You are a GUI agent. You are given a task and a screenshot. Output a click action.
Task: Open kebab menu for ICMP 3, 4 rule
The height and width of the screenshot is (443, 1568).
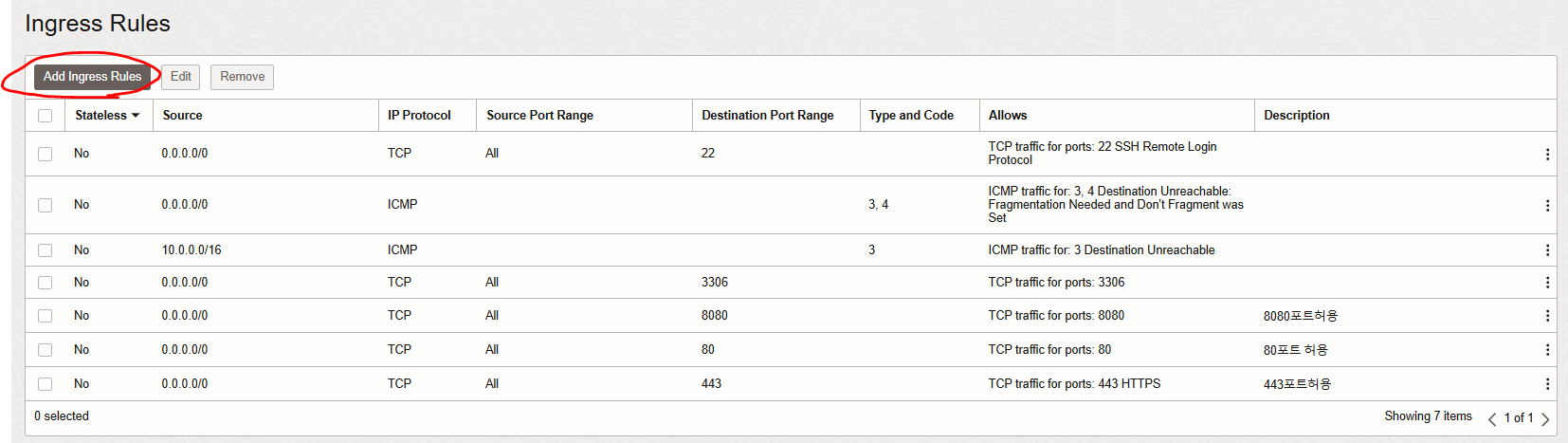coord(1547,205)
